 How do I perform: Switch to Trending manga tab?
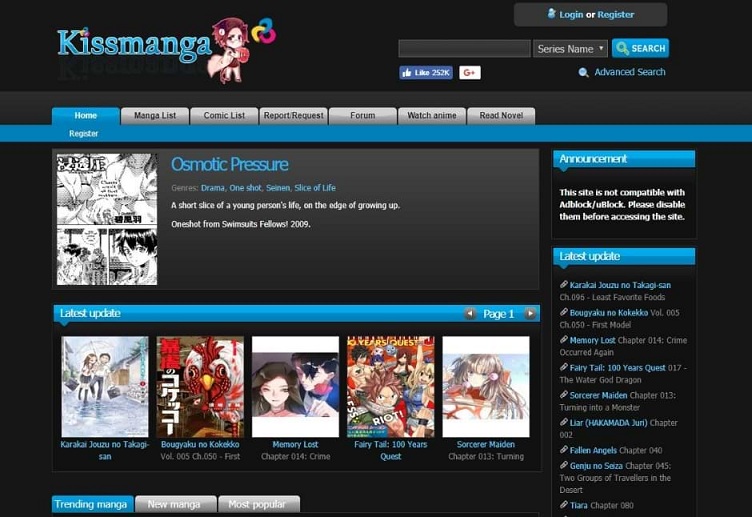point(93,505)
